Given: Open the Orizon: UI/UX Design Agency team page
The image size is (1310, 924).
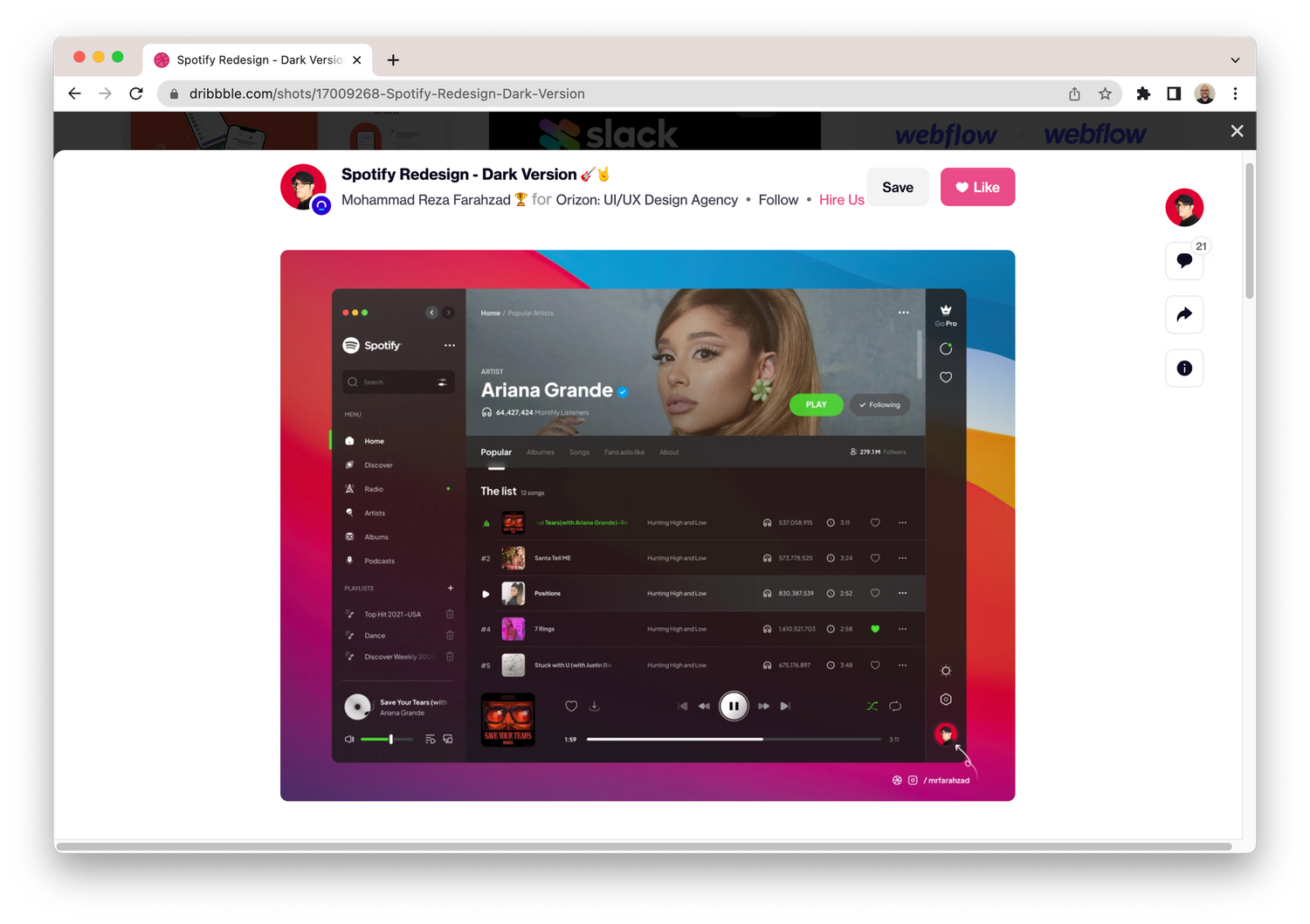Looking at the screenshot, I should pos(646,200).
